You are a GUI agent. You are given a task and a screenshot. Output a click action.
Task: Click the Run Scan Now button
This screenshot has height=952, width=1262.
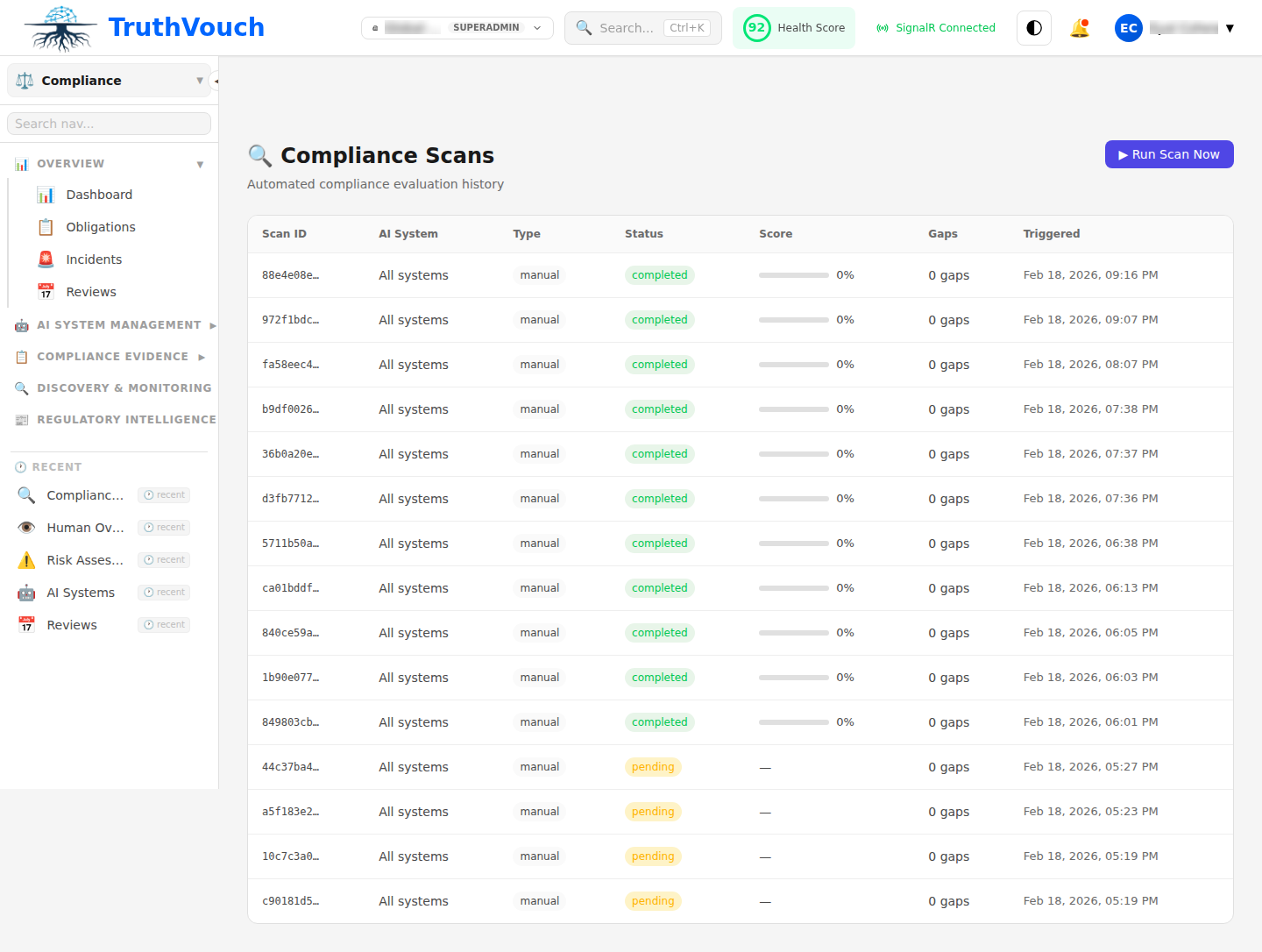pos(1169,153)
